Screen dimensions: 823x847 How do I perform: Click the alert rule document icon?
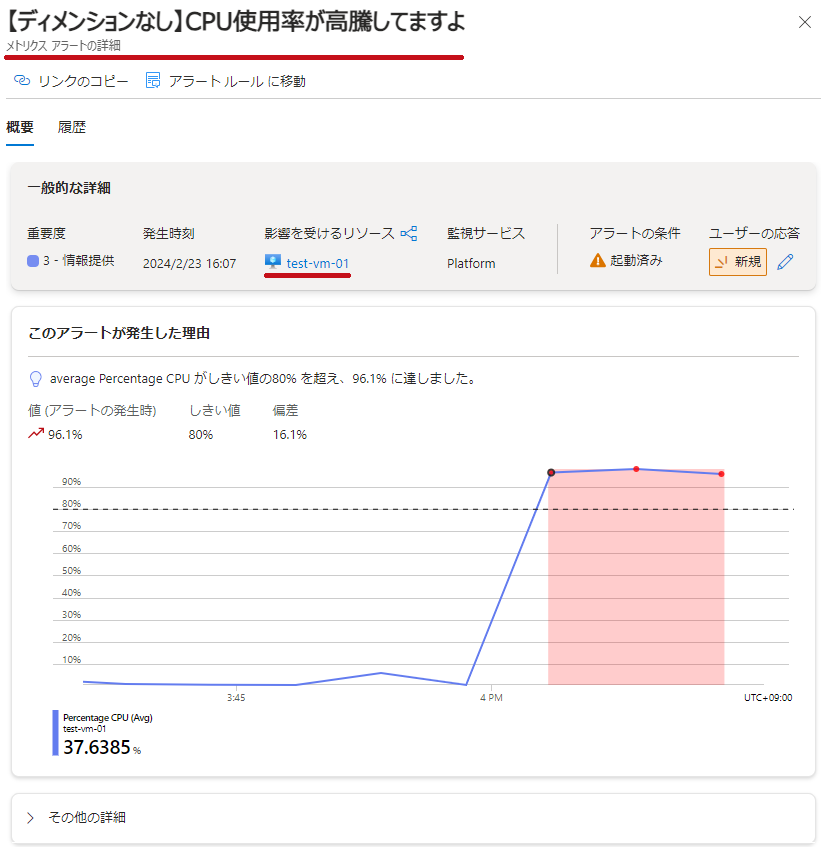pos(153,80)
